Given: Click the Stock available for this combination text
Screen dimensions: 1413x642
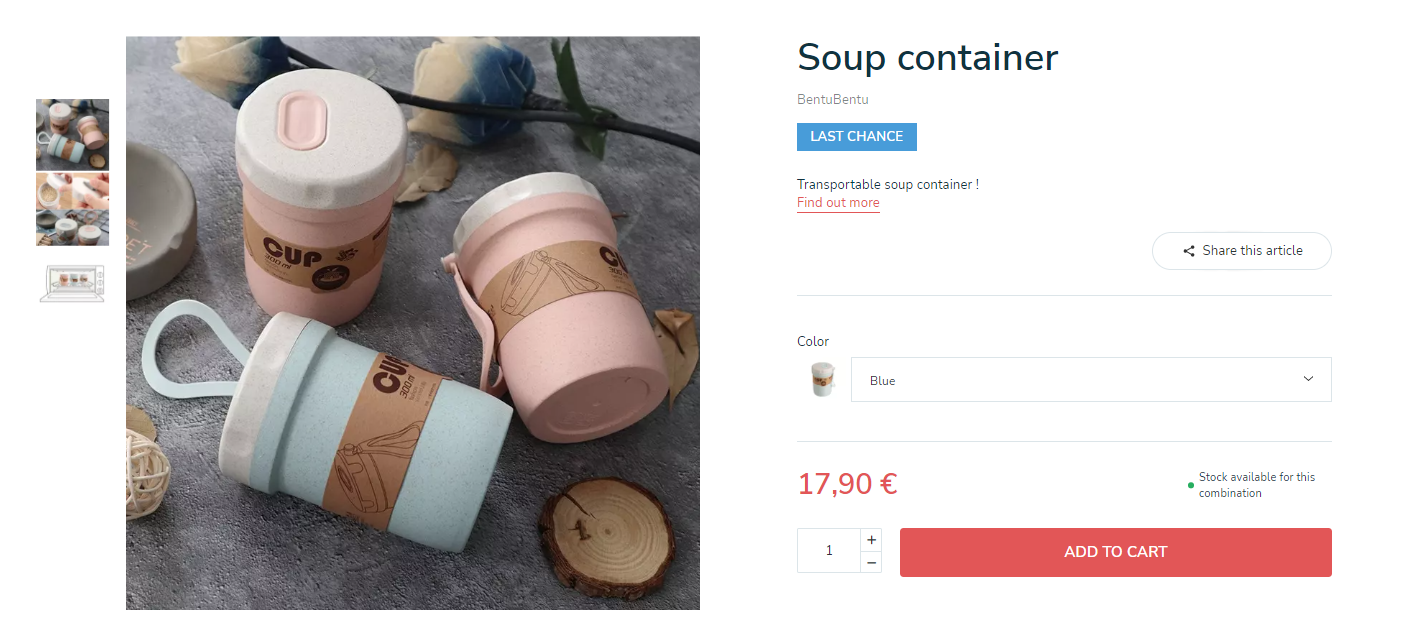Looking at the screenshot, I should pyautogui.click(x=1257, y=485).
